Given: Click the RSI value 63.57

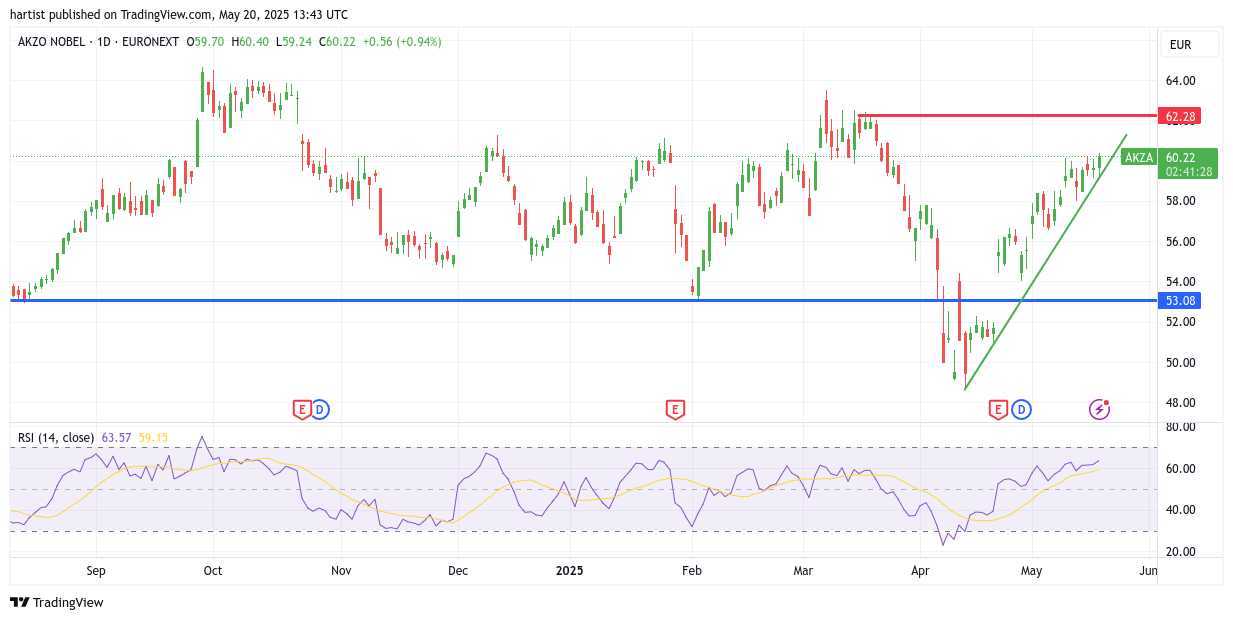Looking at the screenshot, I should [117, 437].
